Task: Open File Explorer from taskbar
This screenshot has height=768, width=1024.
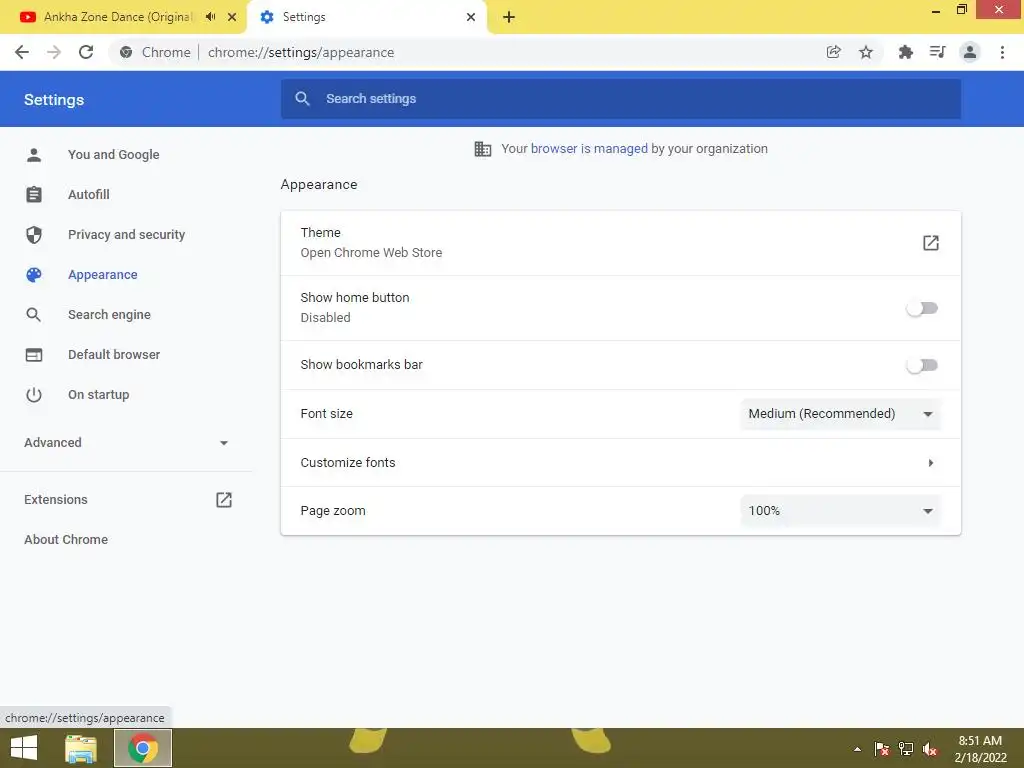Action: tap(81, 748)
